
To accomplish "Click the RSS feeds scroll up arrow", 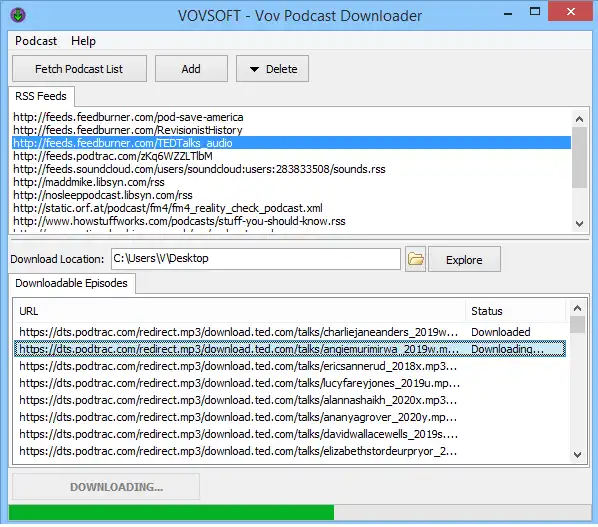I will (x=579, y=119).
